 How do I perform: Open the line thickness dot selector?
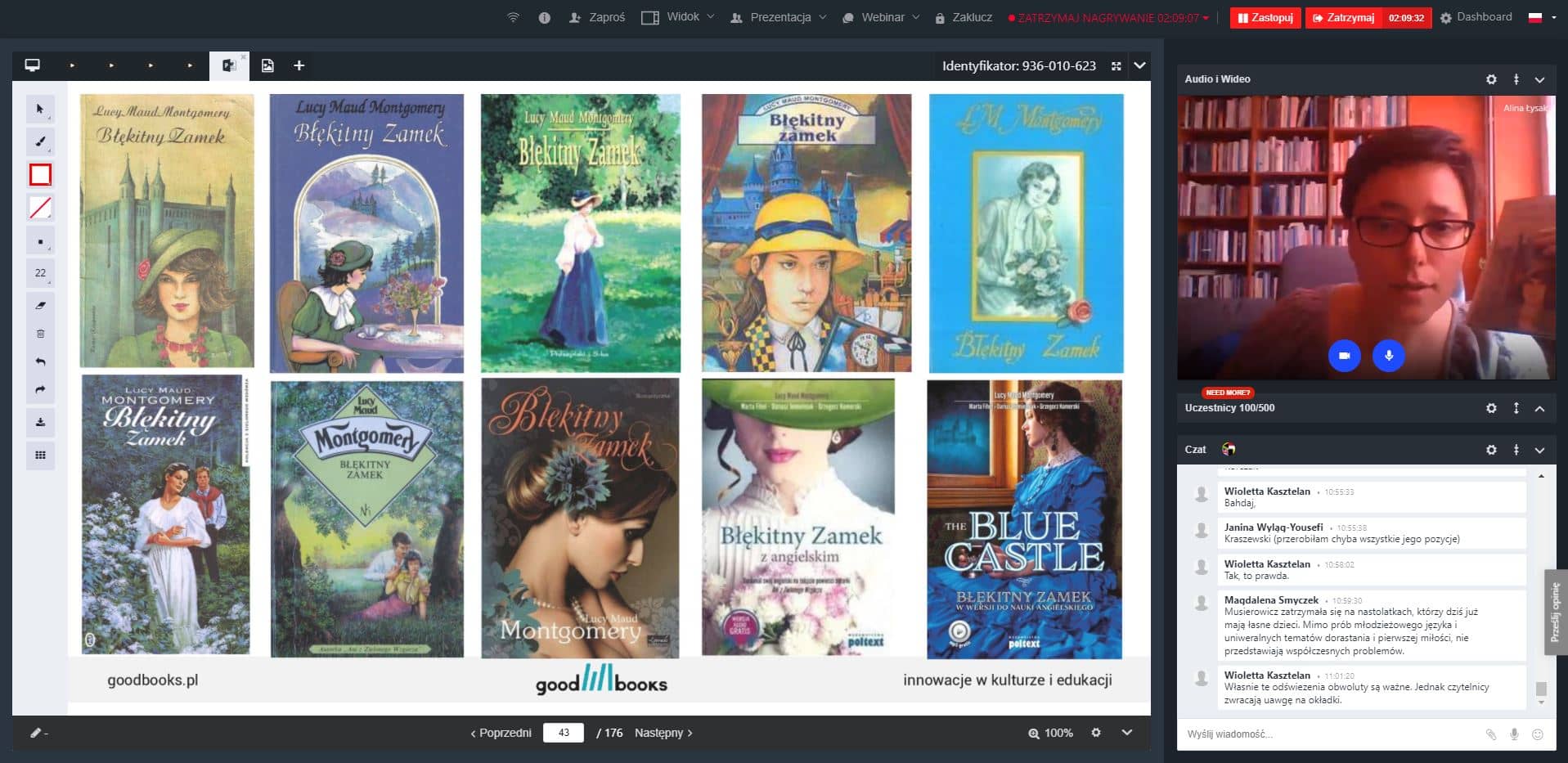point(40,242)
